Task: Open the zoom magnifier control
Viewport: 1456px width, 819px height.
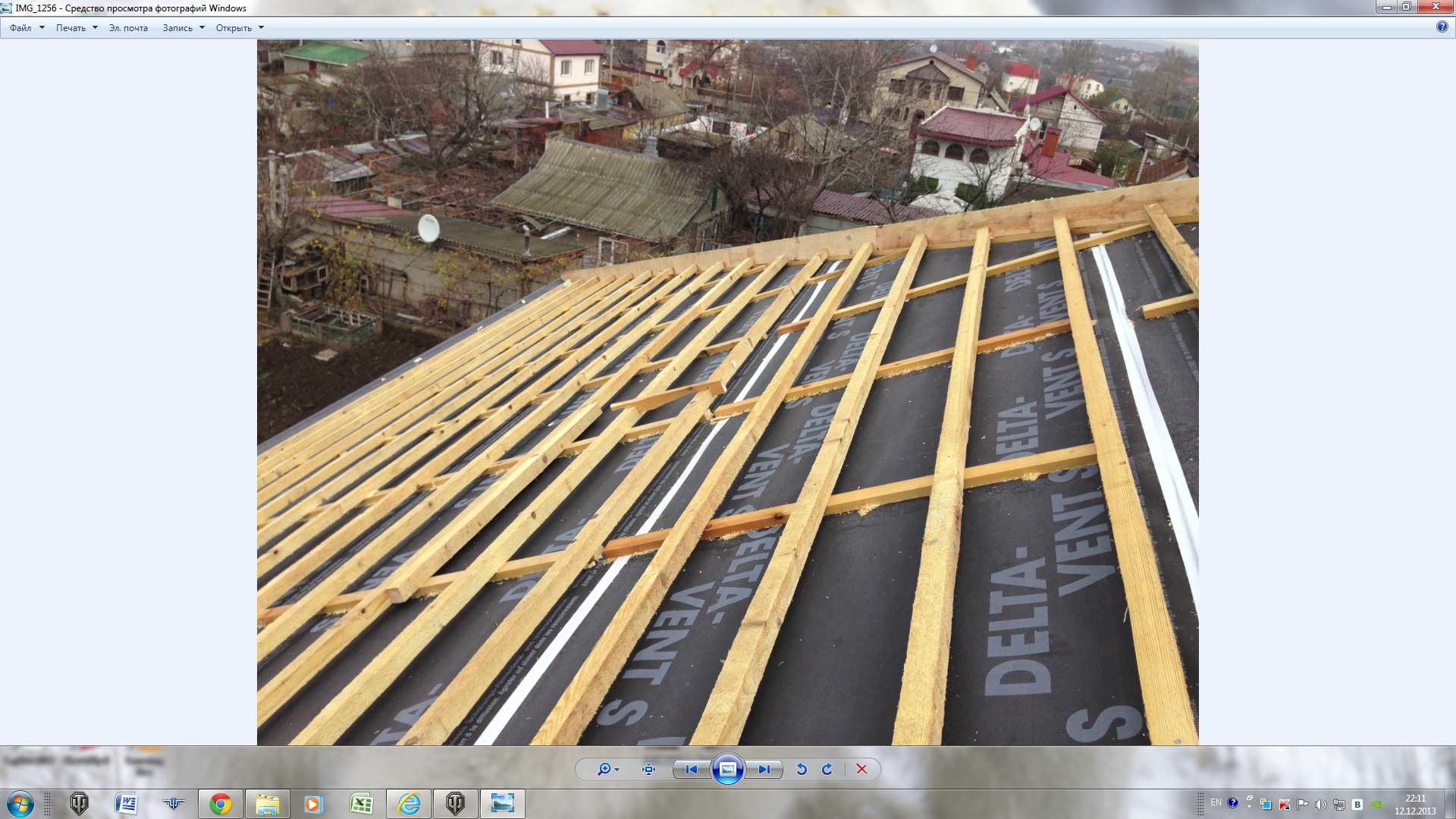Action: point(608,769)
